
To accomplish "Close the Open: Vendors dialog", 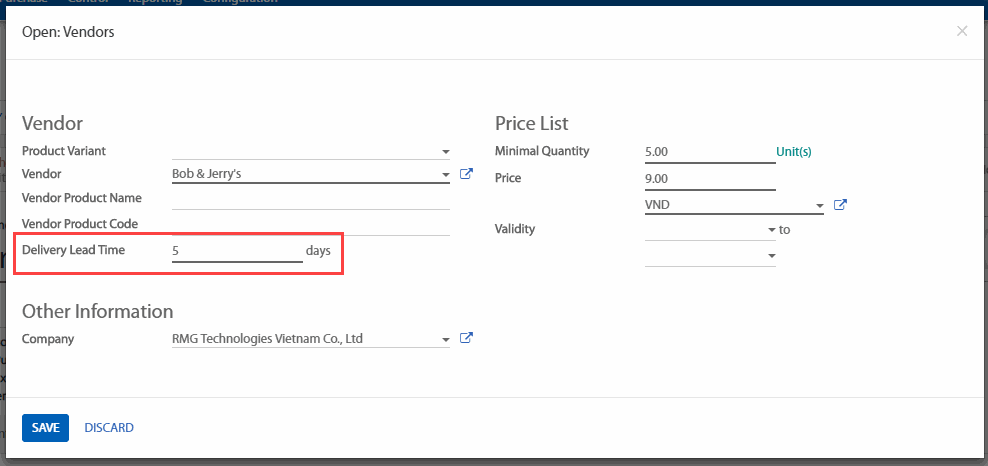I will click(x=962, y=31).
